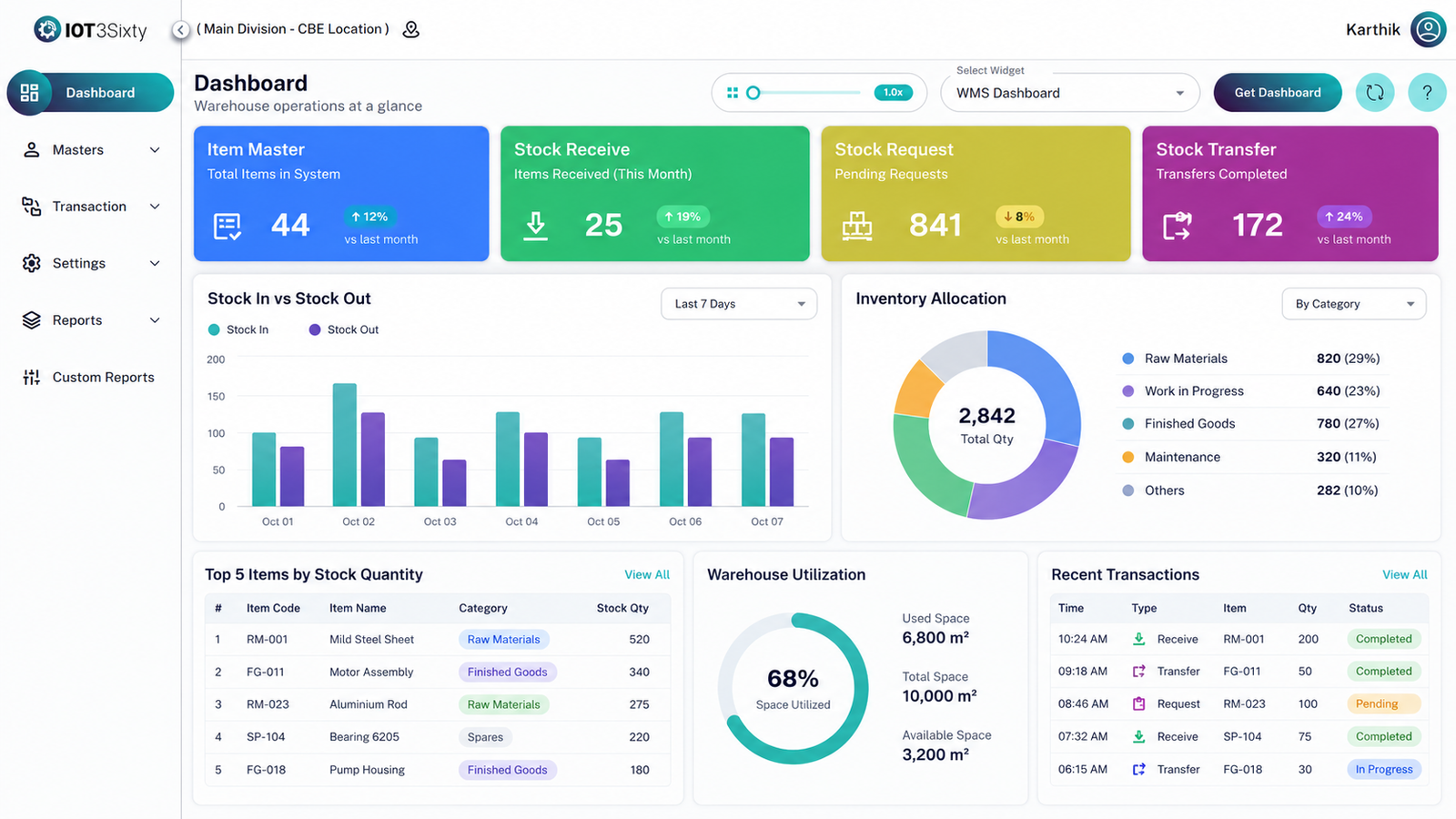Click the Stock Request boxes icon

[856, 226]
